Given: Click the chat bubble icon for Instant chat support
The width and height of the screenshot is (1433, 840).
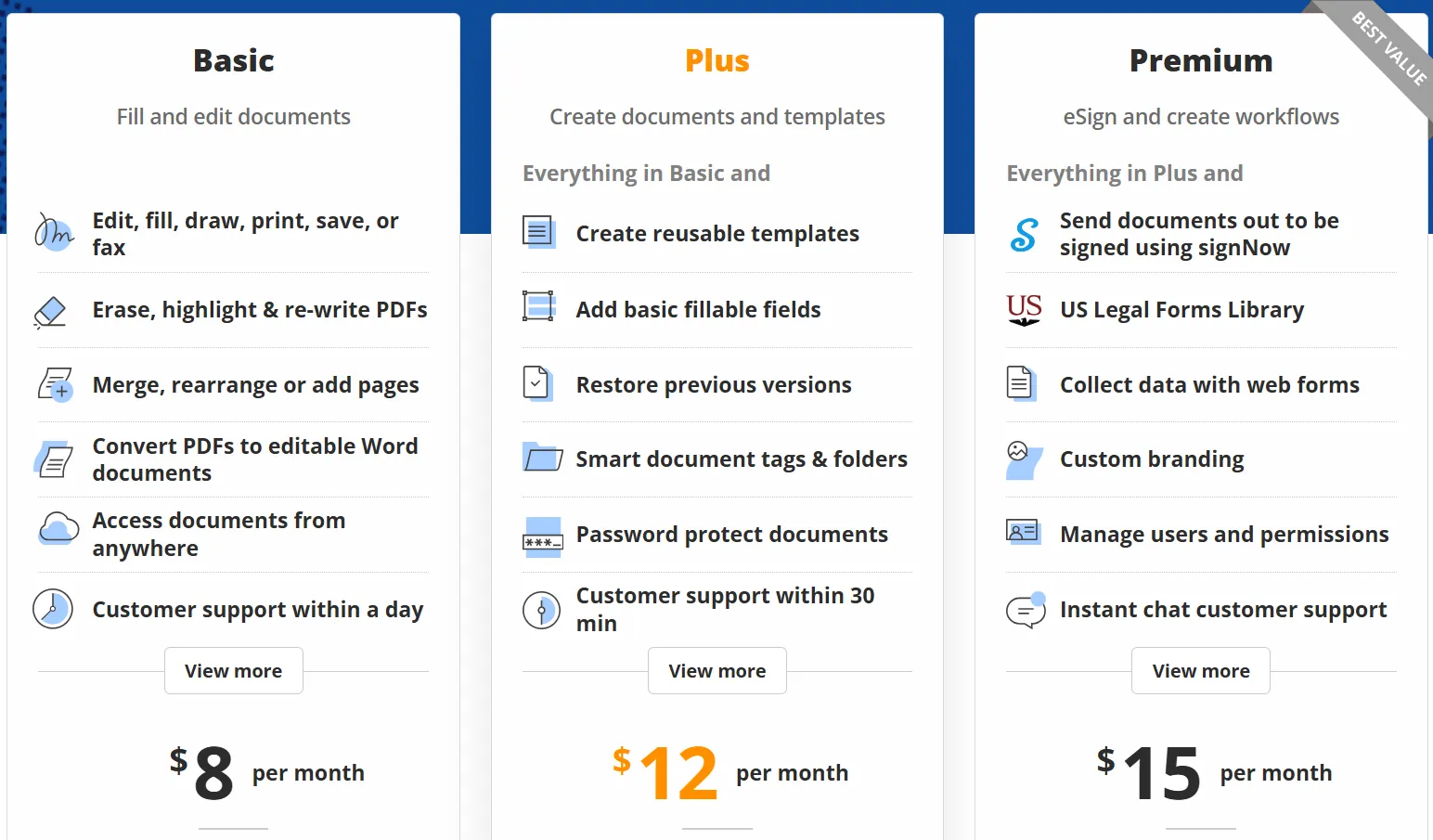Looking at the screenshot, I should (1026, 611).
